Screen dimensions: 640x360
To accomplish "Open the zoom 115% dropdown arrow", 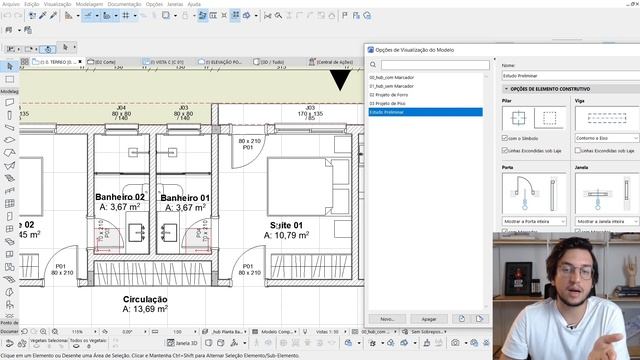I will (x=95, y=332).
